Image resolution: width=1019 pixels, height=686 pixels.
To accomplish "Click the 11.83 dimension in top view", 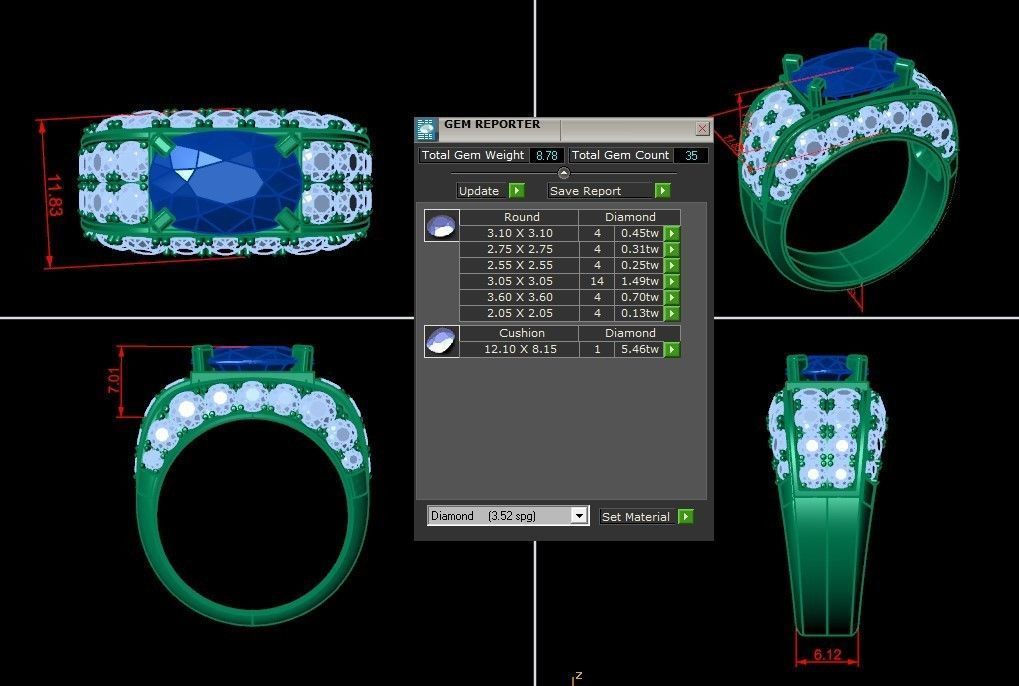I will (55, 195).
